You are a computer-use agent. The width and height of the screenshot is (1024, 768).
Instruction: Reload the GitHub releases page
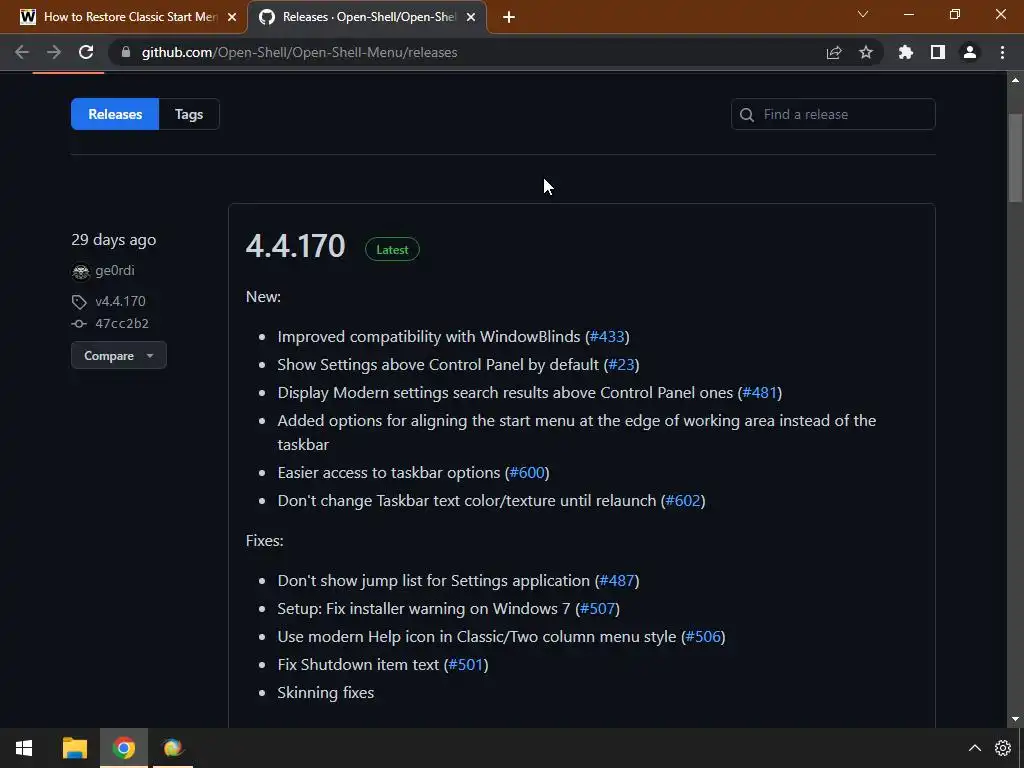click(x=86, y=52)
